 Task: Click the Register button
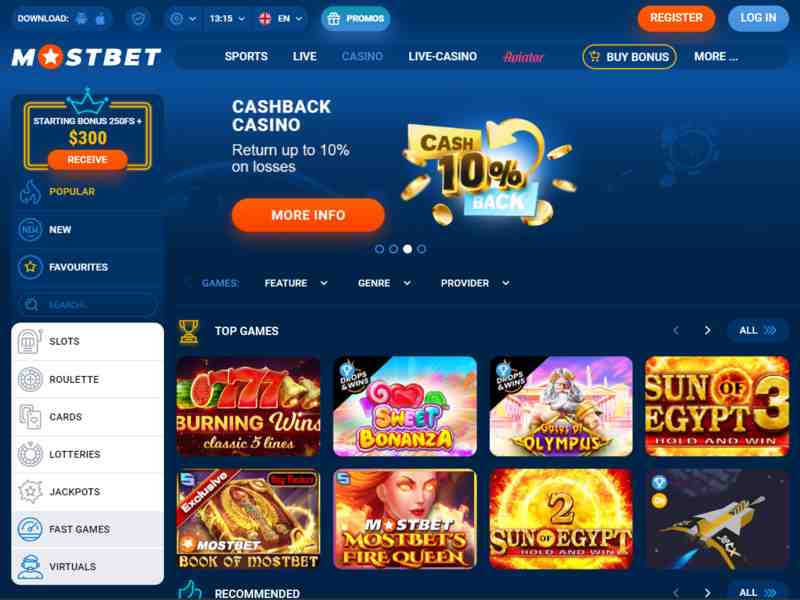click(x=676, y=18)
